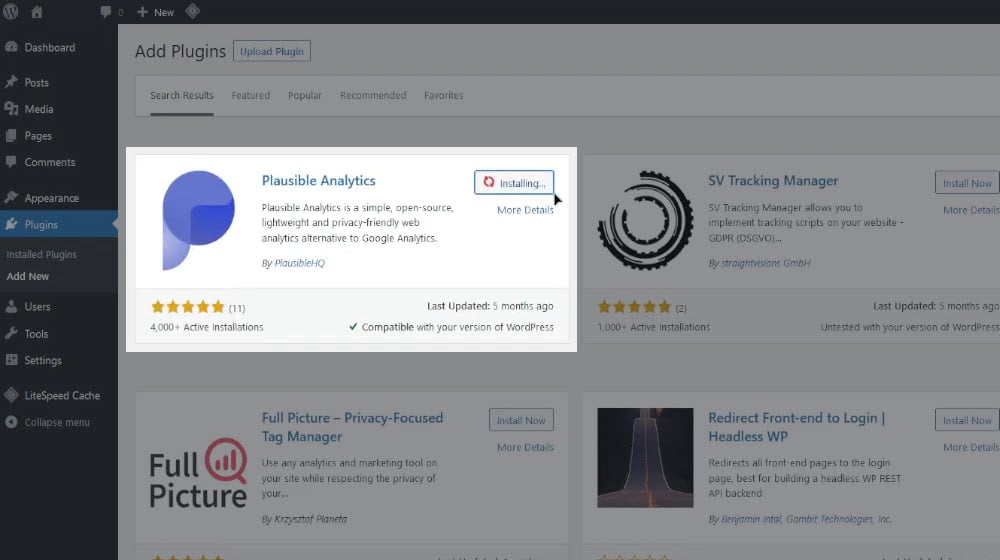Click the Collapse menu arrow icon
Viewport: 1000px width, 560px height.
click(11, 422)
